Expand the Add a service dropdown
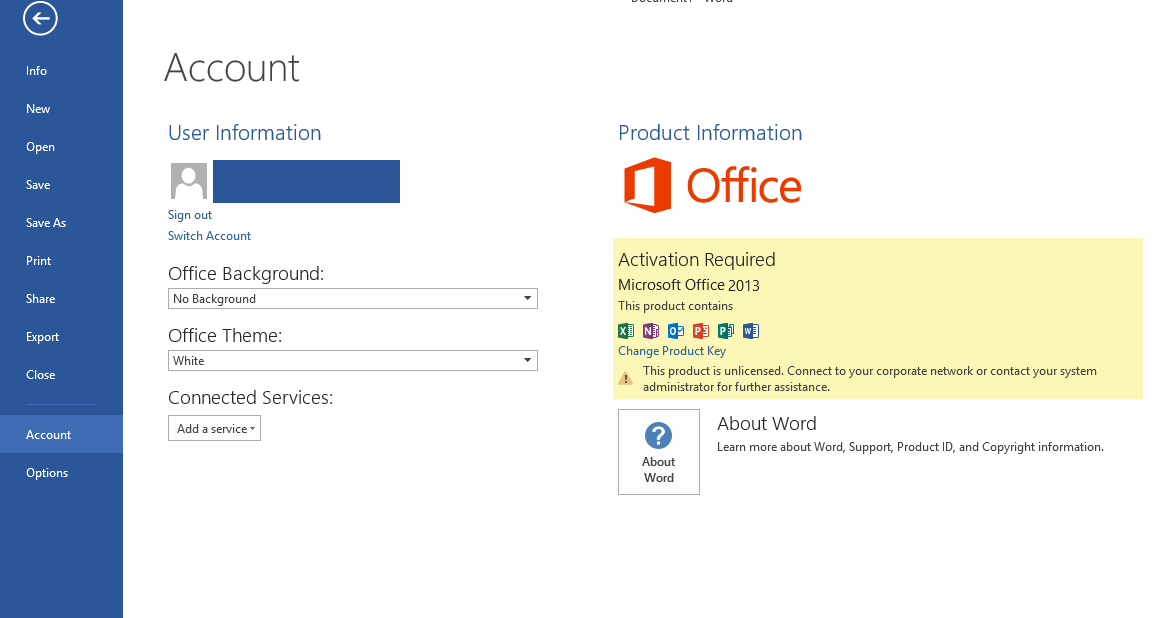1175x618 pixels. (214, 428)
